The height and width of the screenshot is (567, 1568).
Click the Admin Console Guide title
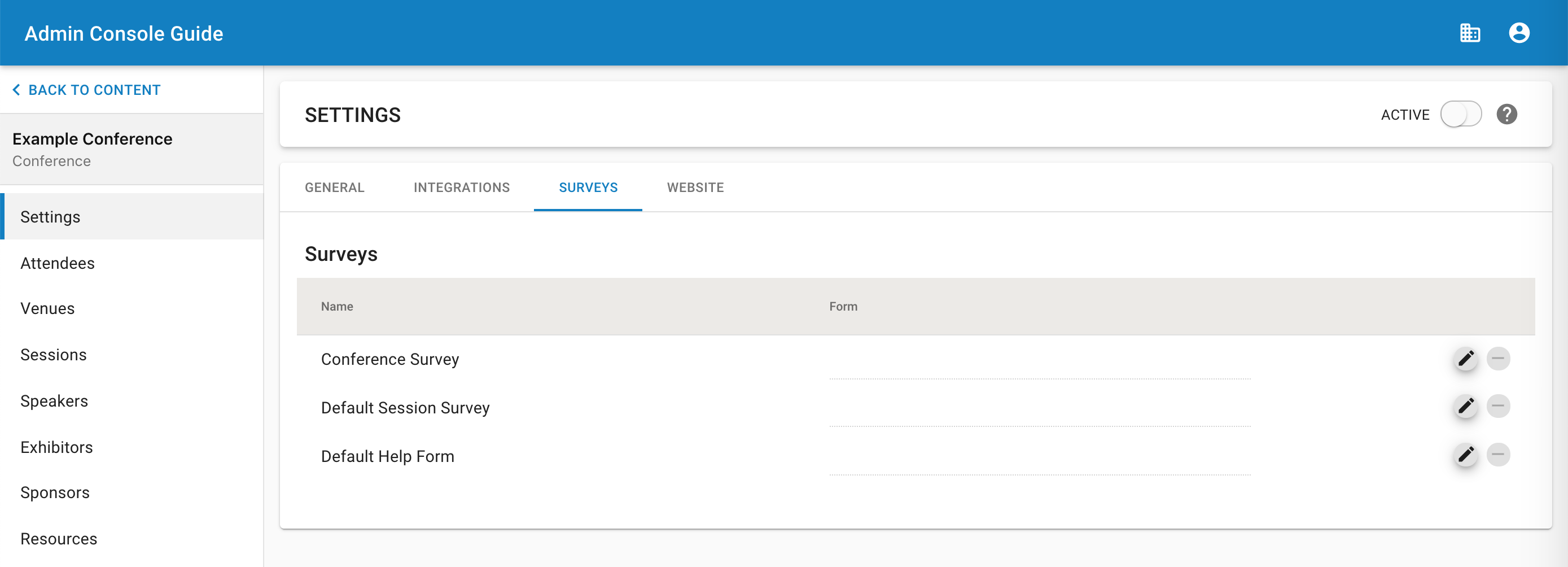click(x=124, y=33)
